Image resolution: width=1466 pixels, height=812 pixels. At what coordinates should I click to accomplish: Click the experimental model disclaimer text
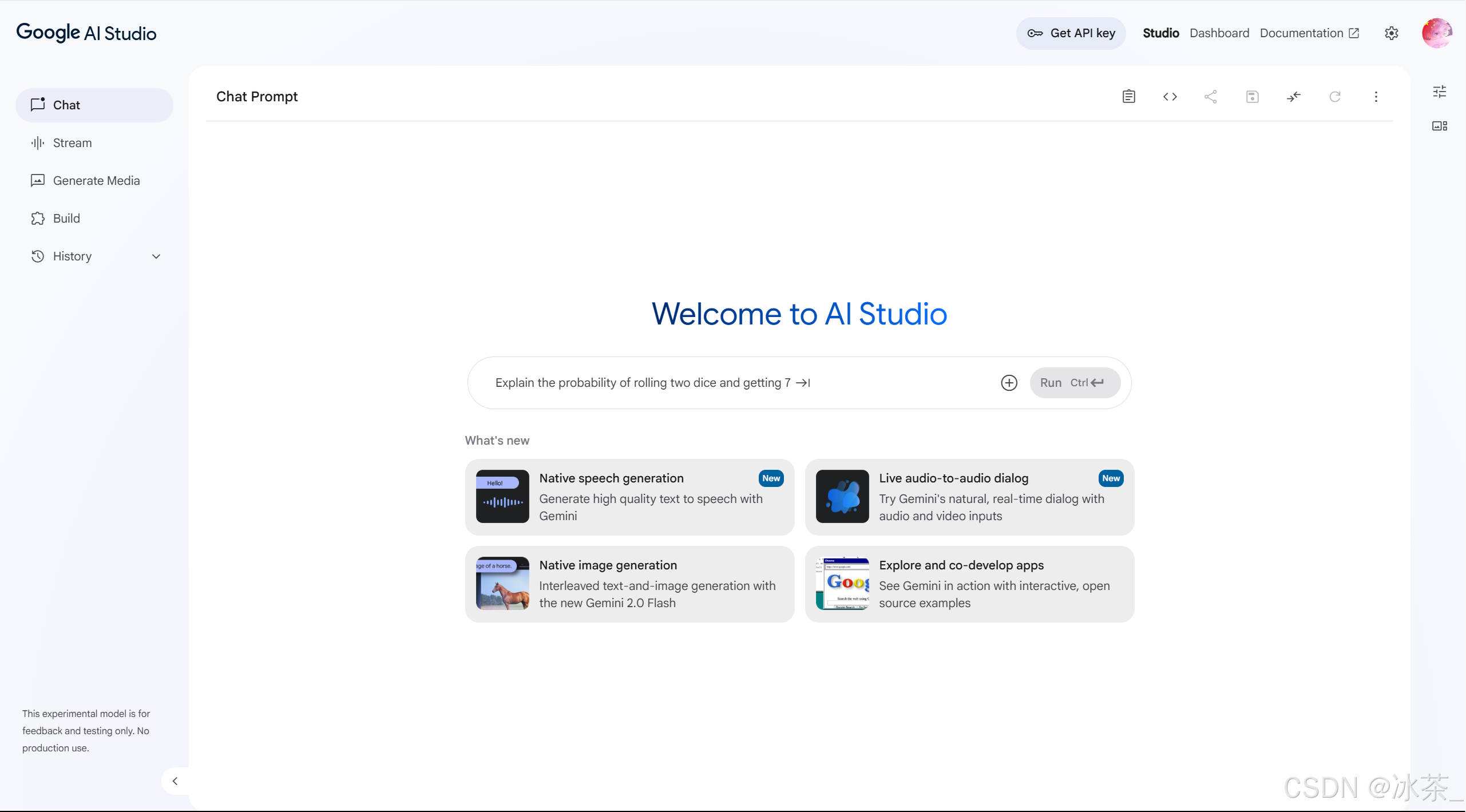86,731
